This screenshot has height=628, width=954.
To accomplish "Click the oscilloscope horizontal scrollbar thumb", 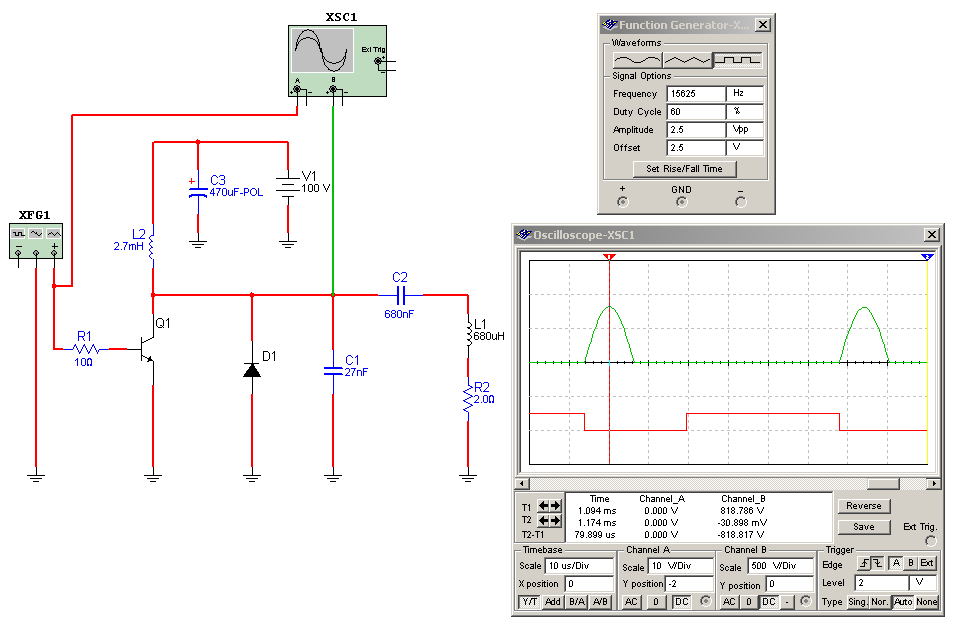I will point(883,484).
